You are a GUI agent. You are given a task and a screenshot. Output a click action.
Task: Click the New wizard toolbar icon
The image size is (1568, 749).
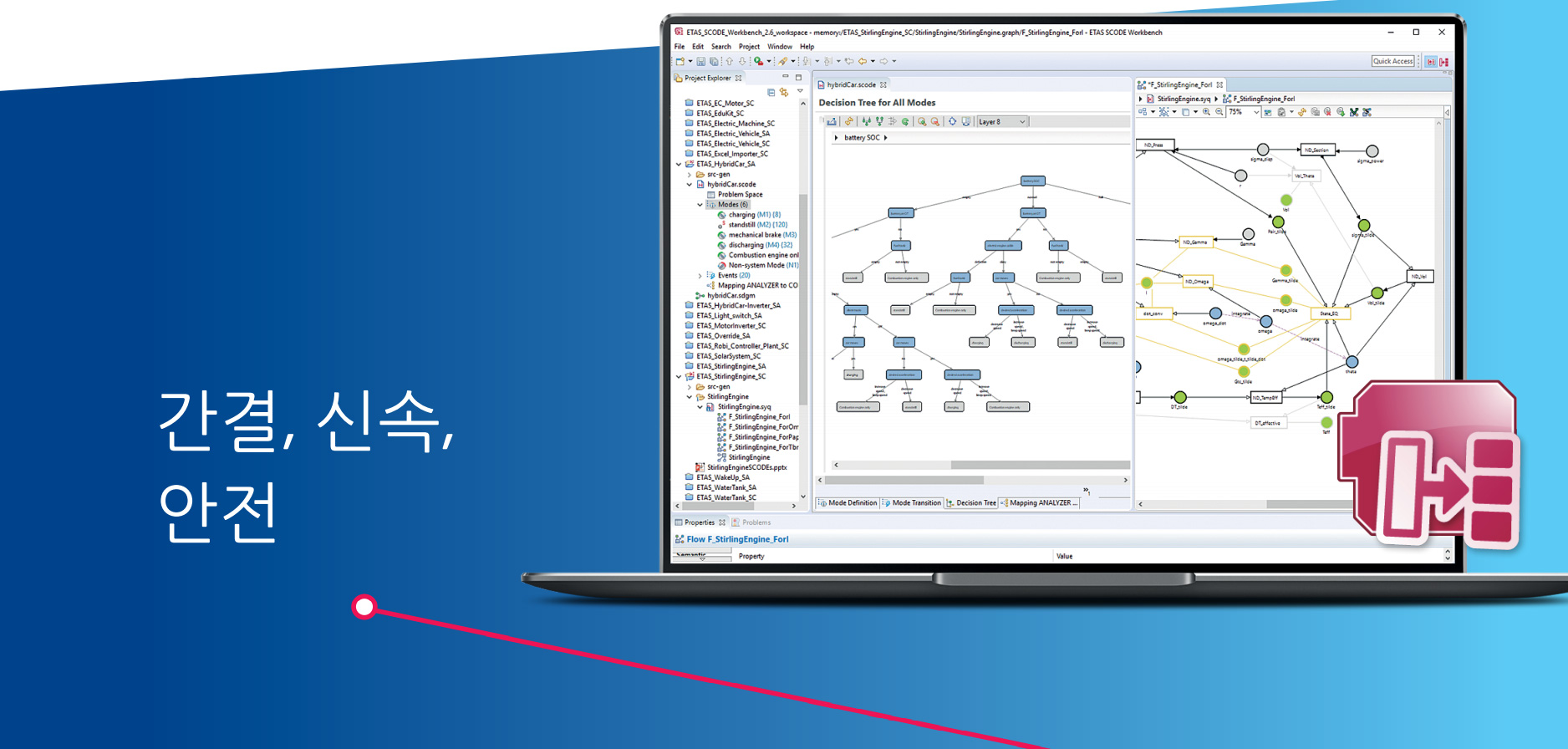[680, 61]
